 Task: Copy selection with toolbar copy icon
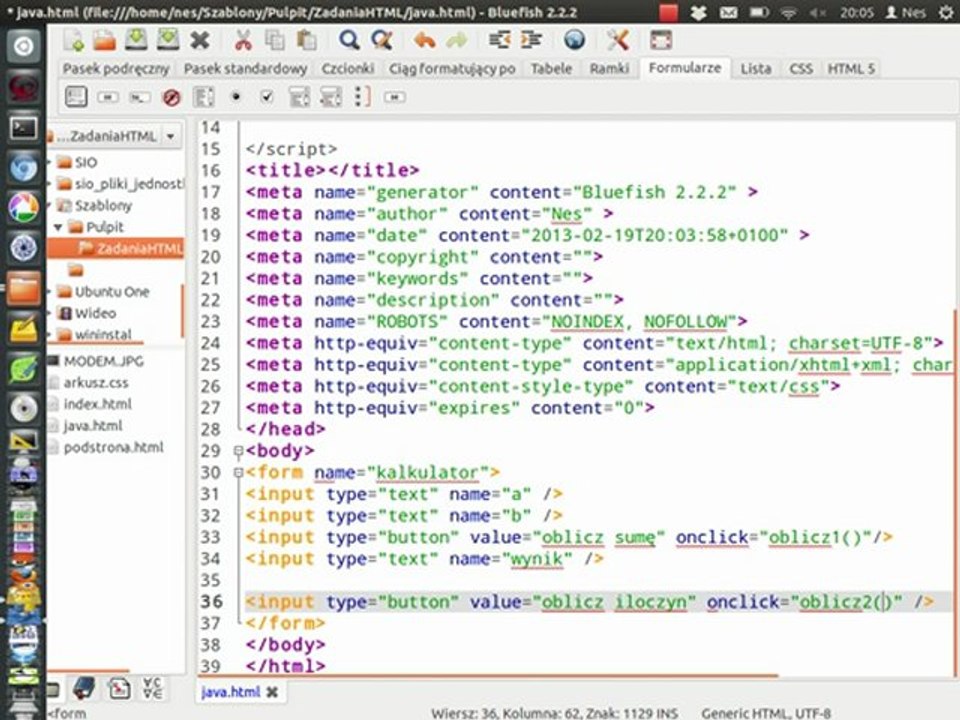[x=274, y=40]
